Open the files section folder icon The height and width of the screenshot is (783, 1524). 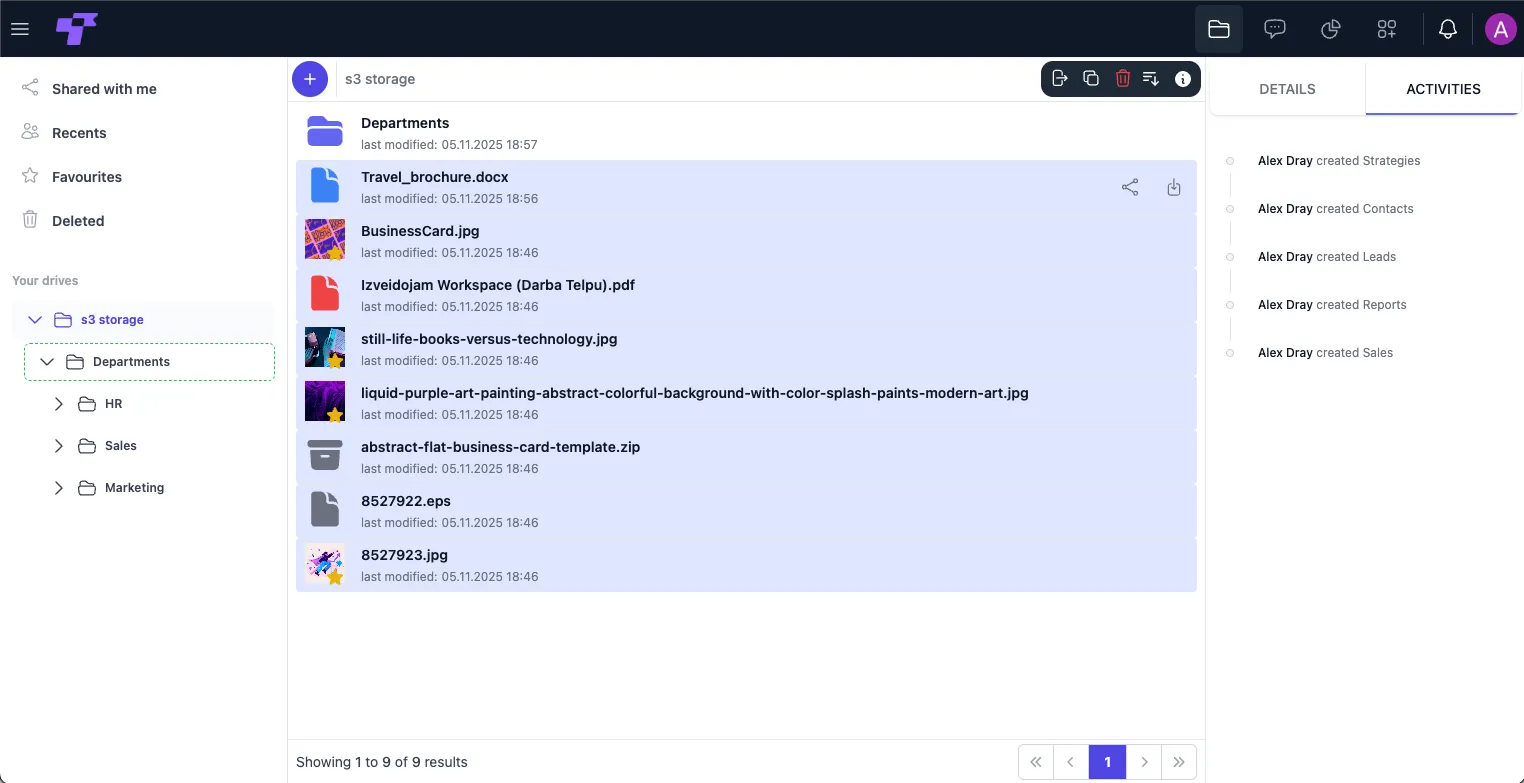point(1219,29)
